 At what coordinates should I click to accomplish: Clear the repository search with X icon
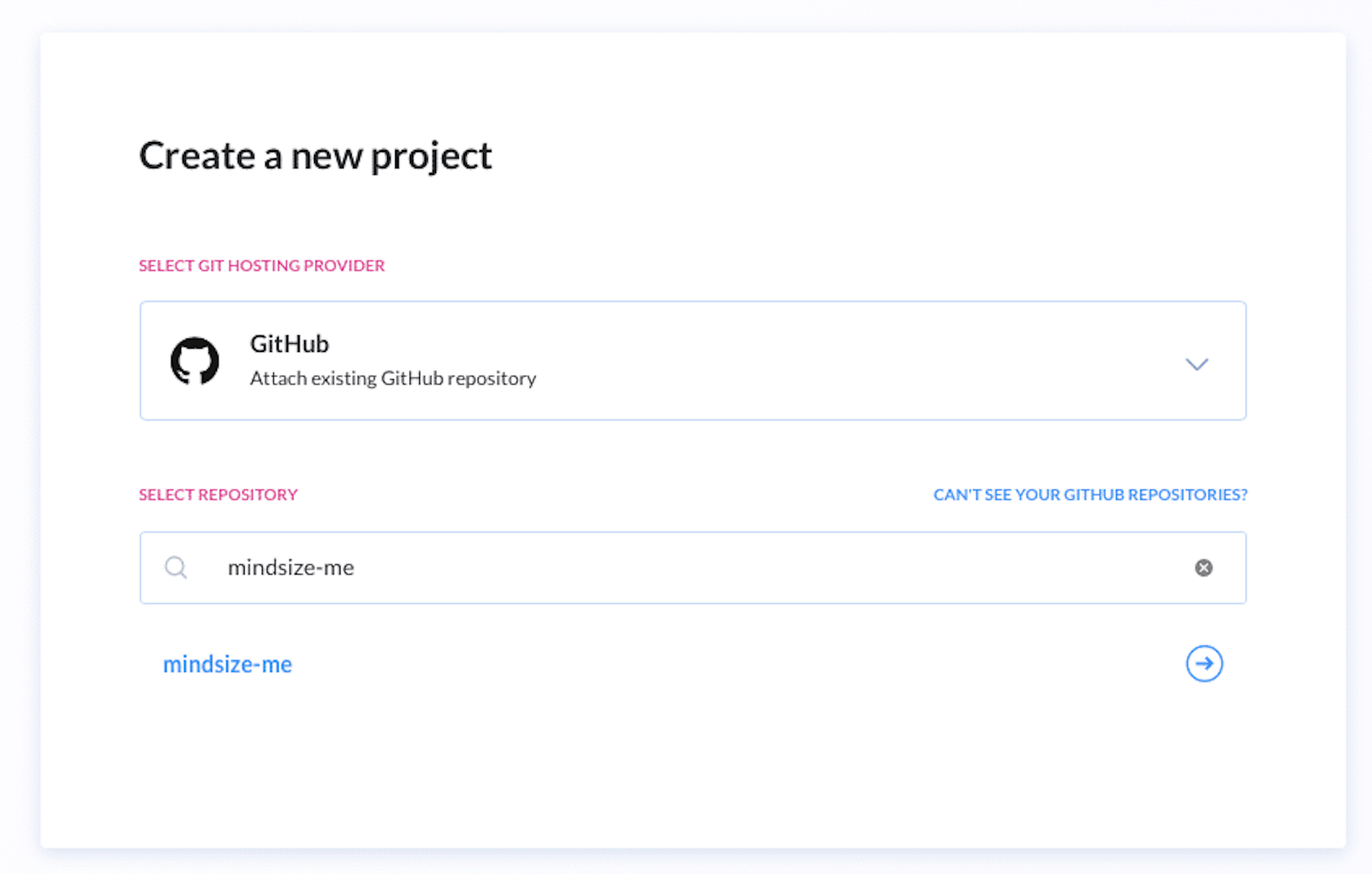(x=1203, y=568)
